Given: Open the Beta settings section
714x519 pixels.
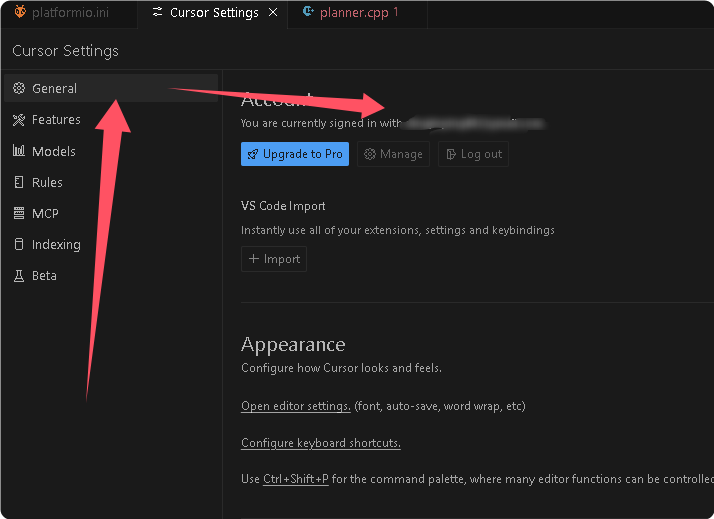Looking at the screenshot, I should [111, 275].
